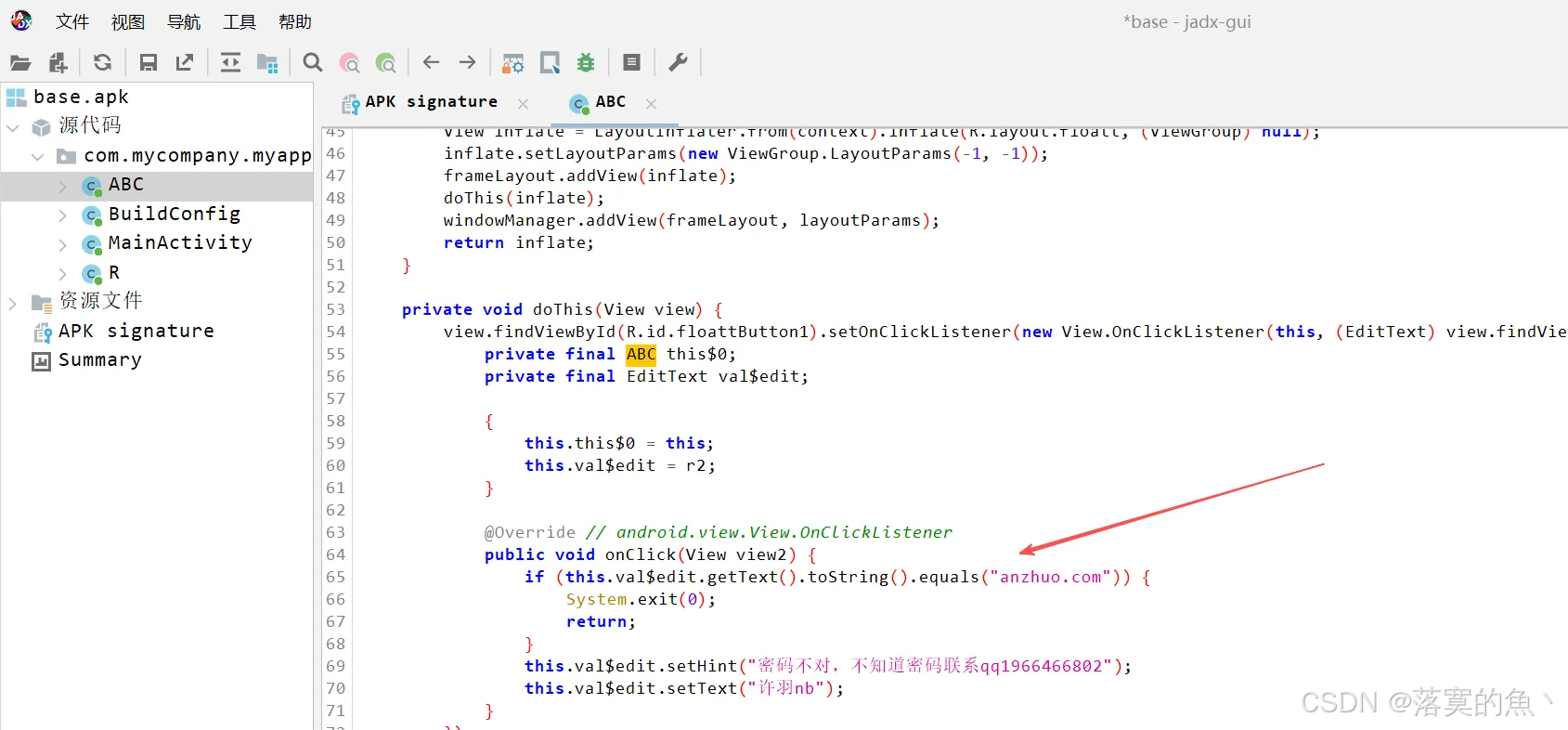Viewport: 1568px width, 730px height.
Task: Open APK signature from the tree
Action: [x=136, y=331]
